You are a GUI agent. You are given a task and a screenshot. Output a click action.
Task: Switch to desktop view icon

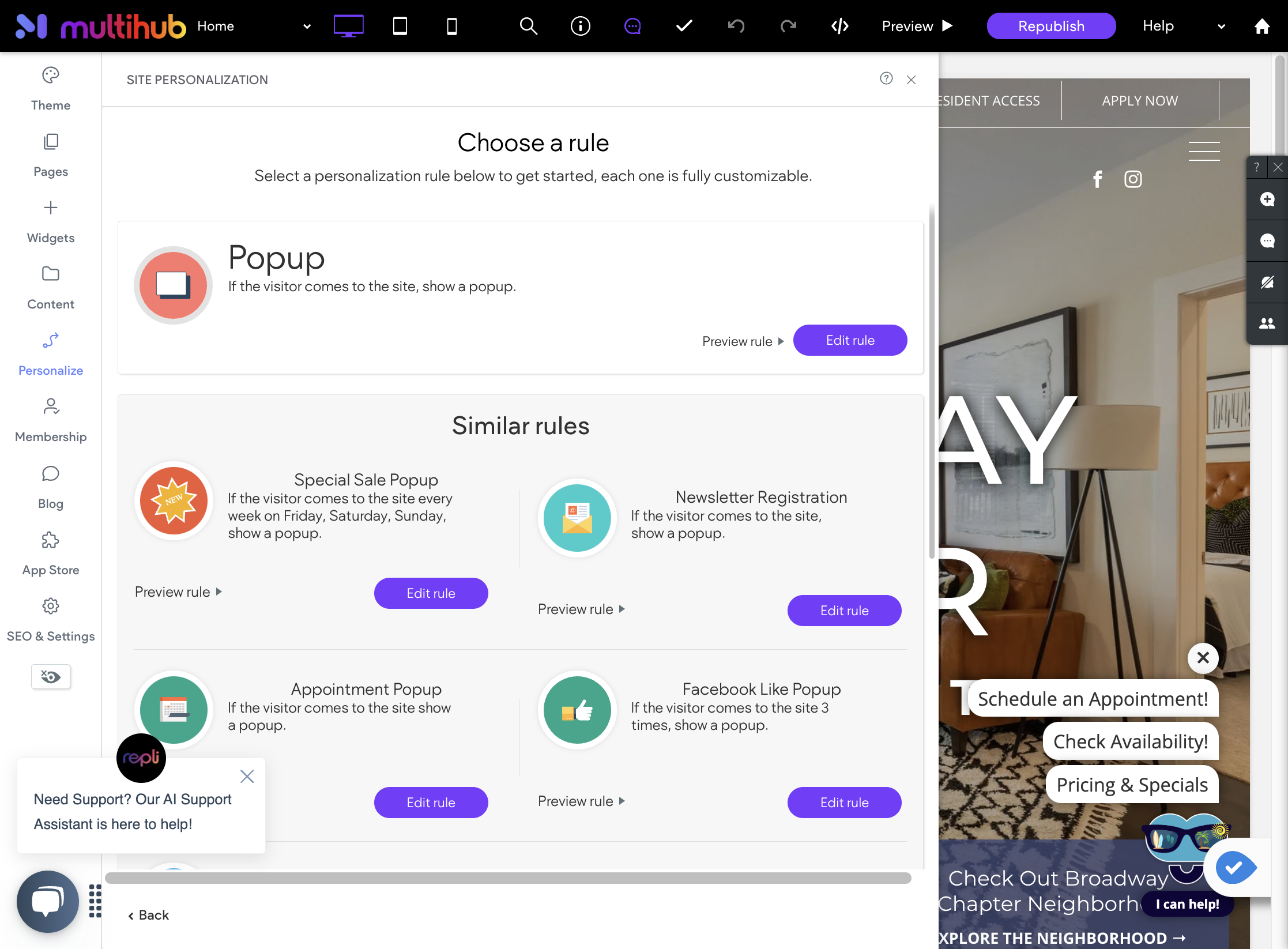pos(348,26)
